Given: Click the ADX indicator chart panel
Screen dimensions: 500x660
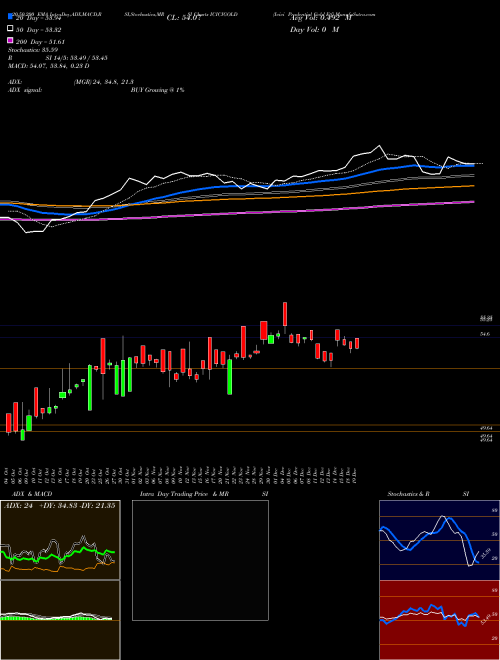Looking at the screenshot, I should point(60,540).
